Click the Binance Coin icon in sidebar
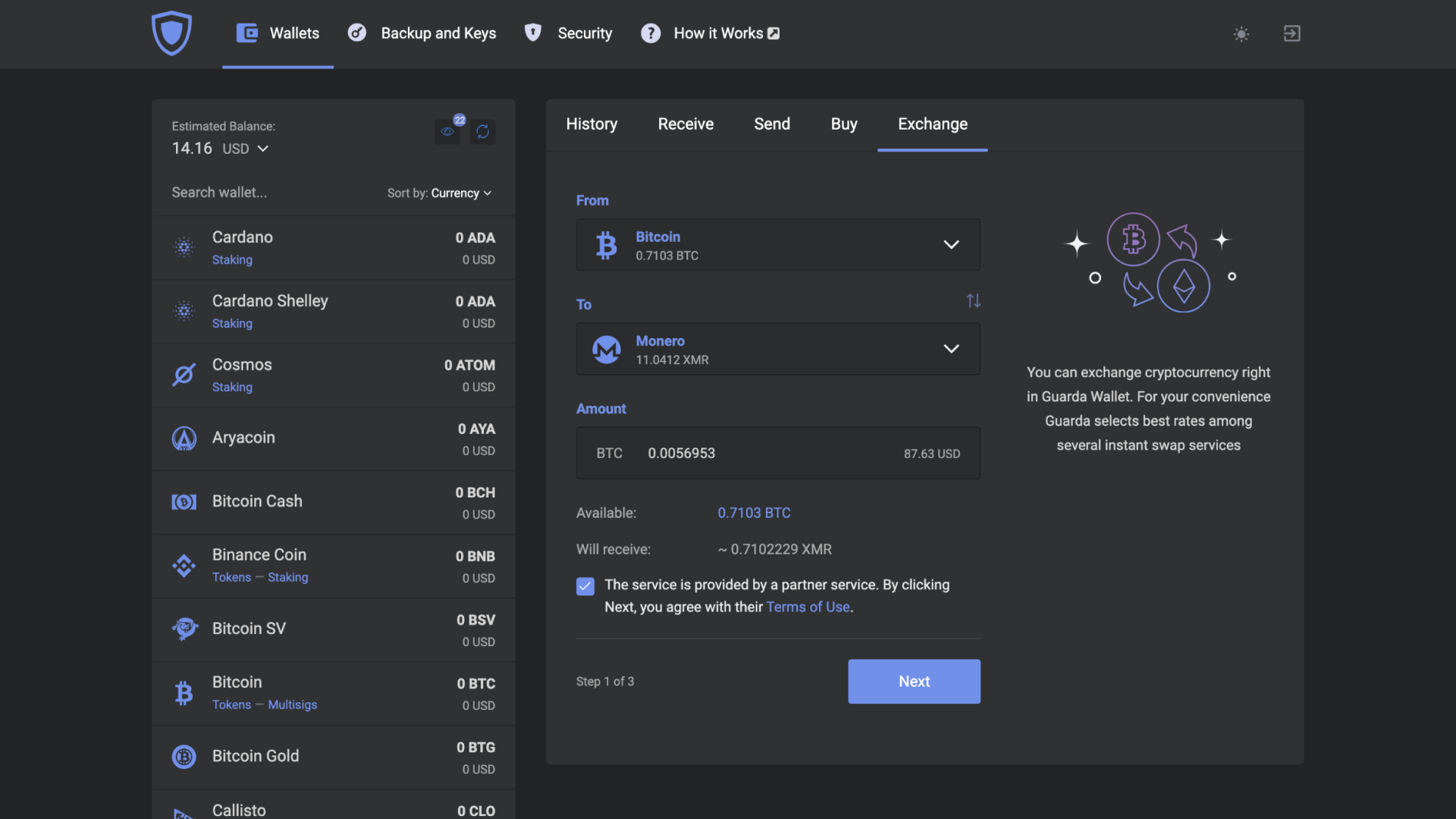 [x=184, y=566]
